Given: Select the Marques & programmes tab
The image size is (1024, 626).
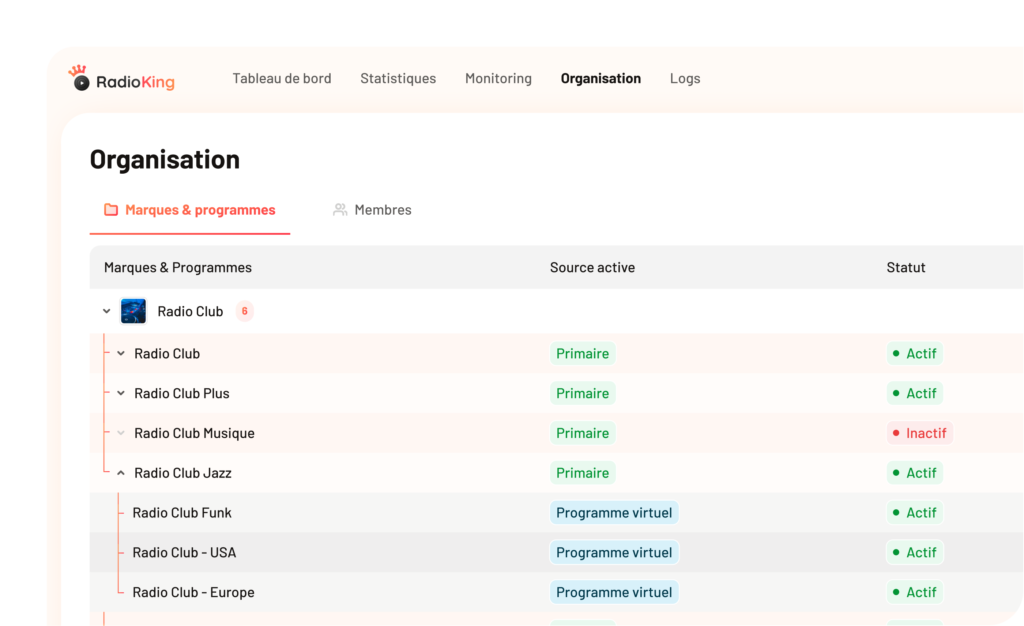Looking at the screenshot, I should pyautogui.click(x=199, y=210).
